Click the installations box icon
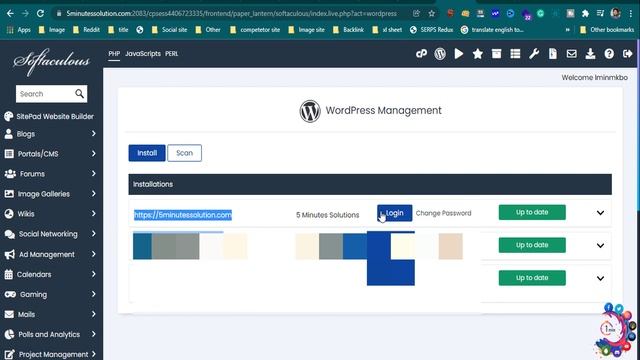Image resolution: width=640 pixels, height=360 pixels. click(x=496, y=54)
